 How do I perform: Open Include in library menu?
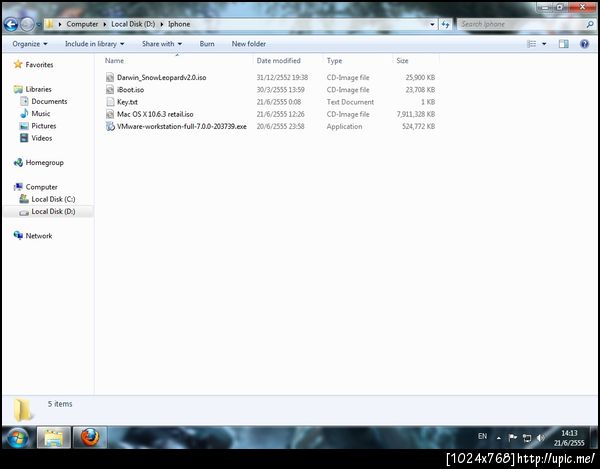coord(95,44)
